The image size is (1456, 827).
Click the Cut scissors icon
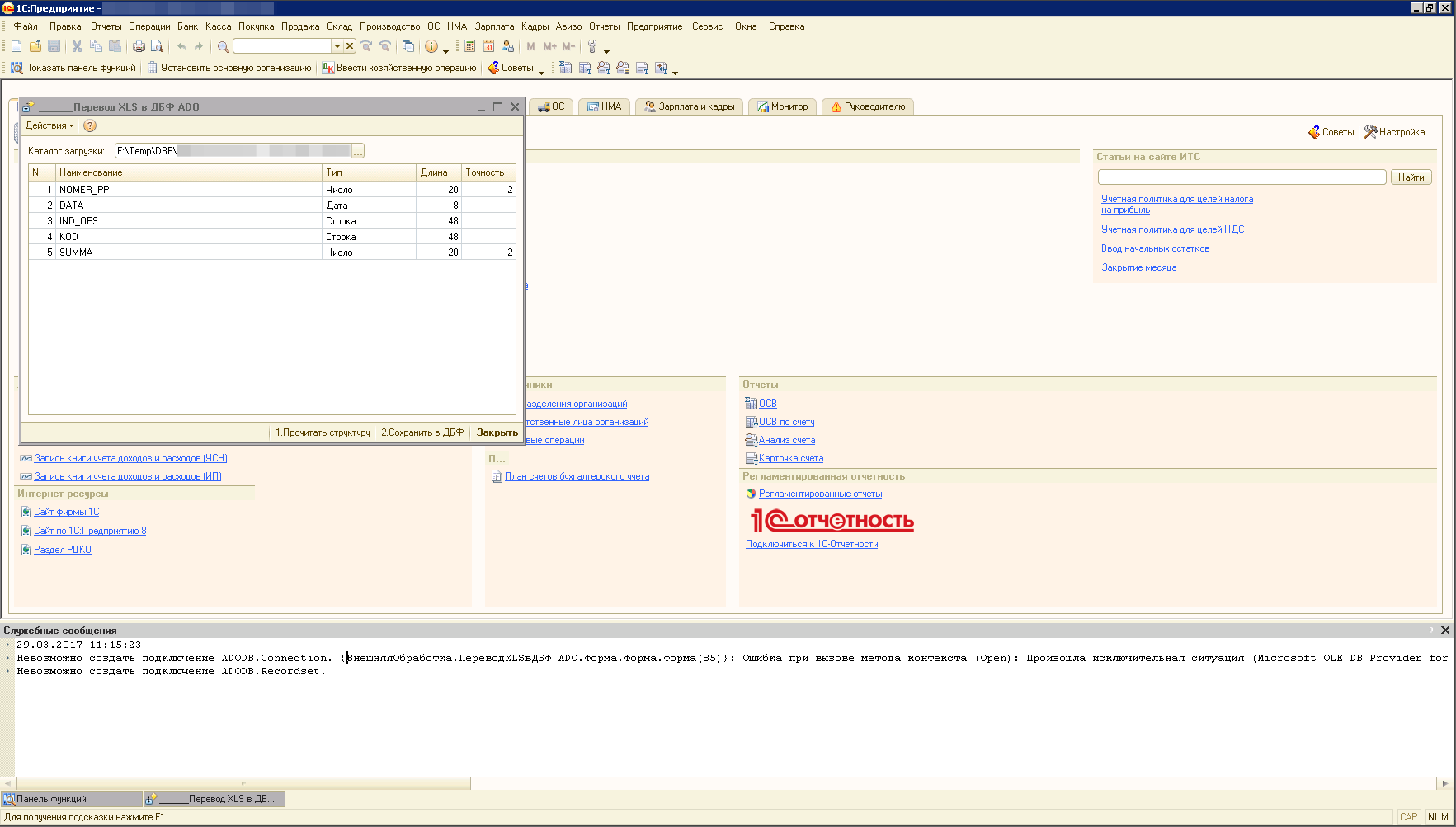(77, 46)
